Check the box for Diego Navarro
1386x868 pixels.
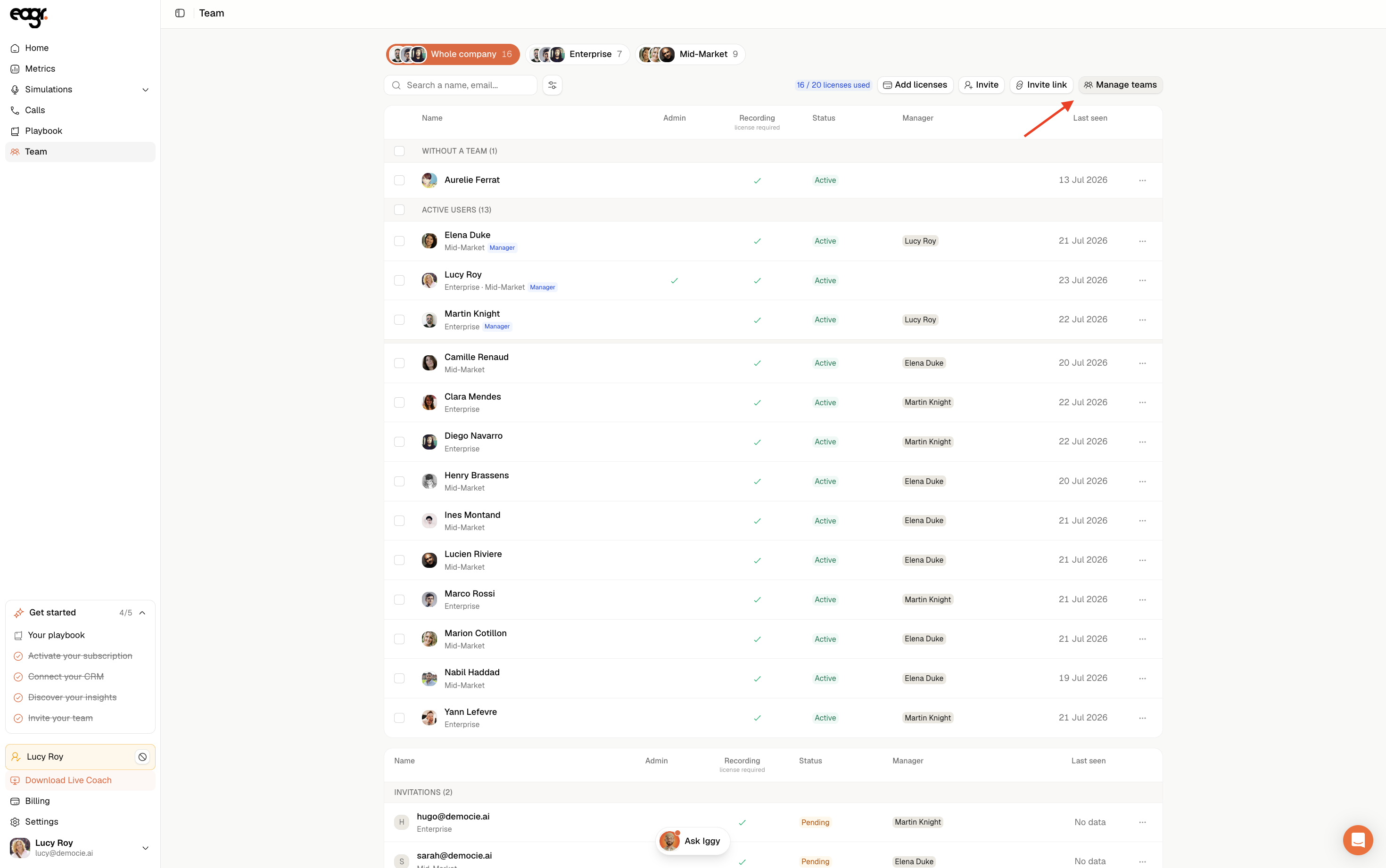click(399, 442)
